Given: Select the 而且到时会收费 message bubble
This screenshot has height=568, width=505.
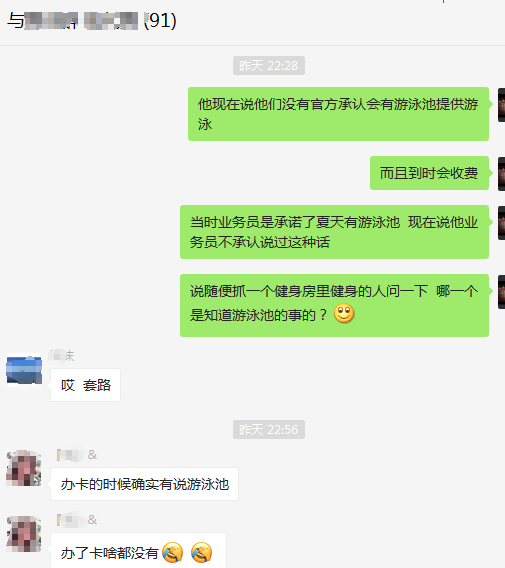Looking at the screenshot, I should point(429,173).
